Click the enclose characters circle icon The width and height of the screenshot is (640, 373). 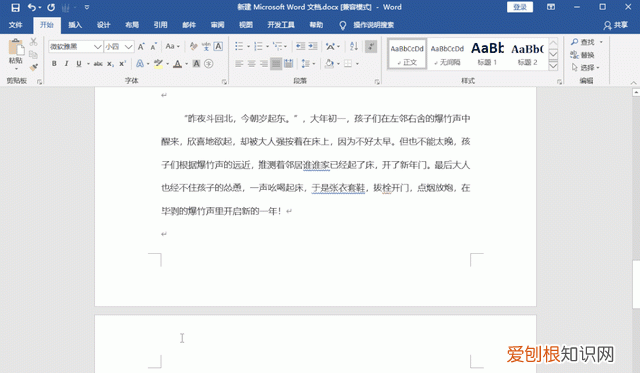click(209, 64)
